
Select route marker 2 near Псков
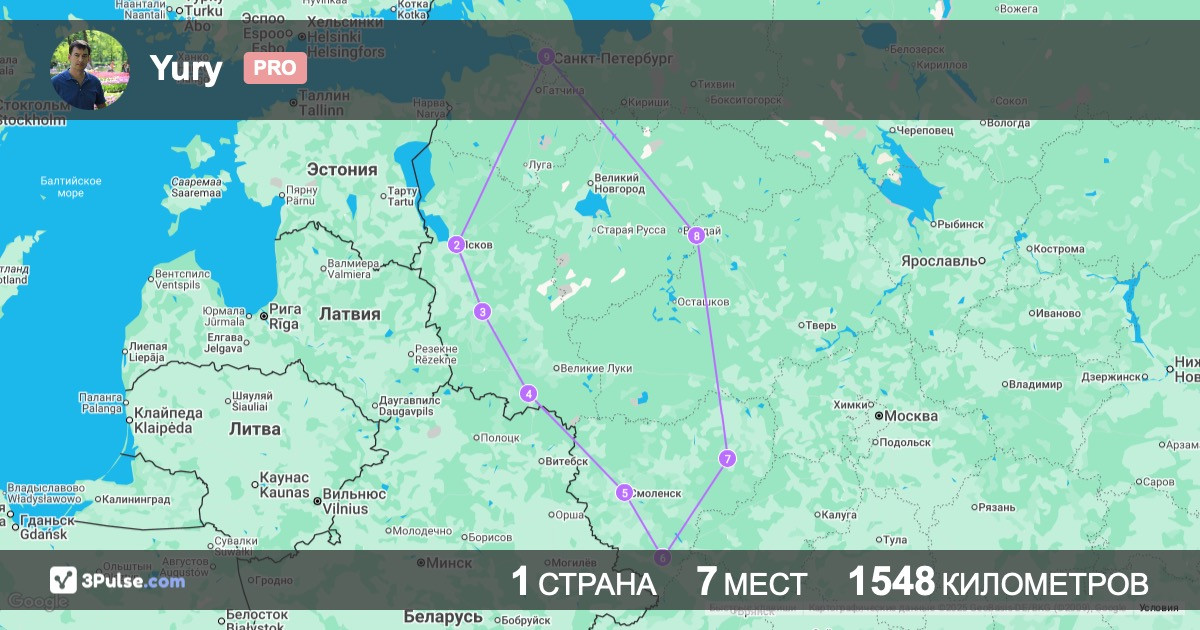(x=456, y=245)
